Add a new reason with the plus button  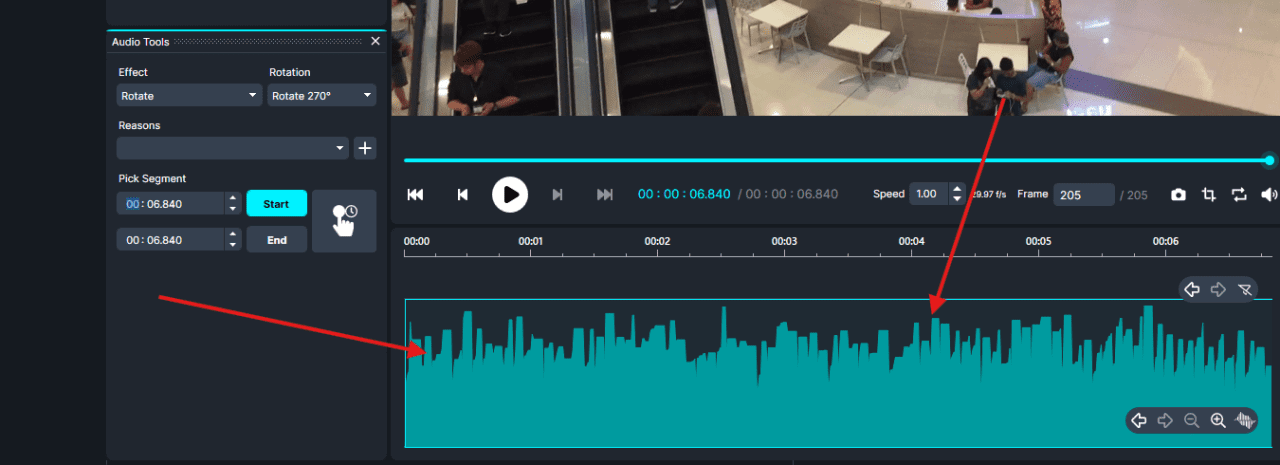click(366, 148)
